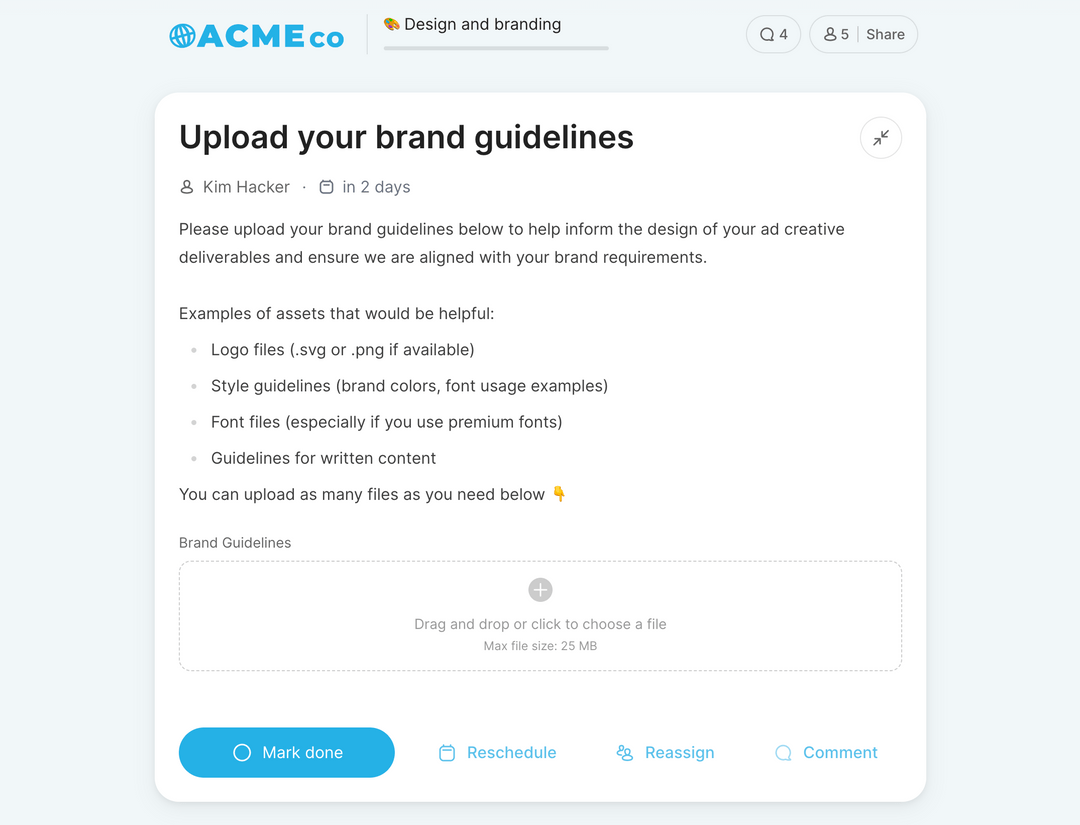The image size is (1080, 825).
Task: Click the "Upload your brand guidelines" heading
Action: coord(406,137)
